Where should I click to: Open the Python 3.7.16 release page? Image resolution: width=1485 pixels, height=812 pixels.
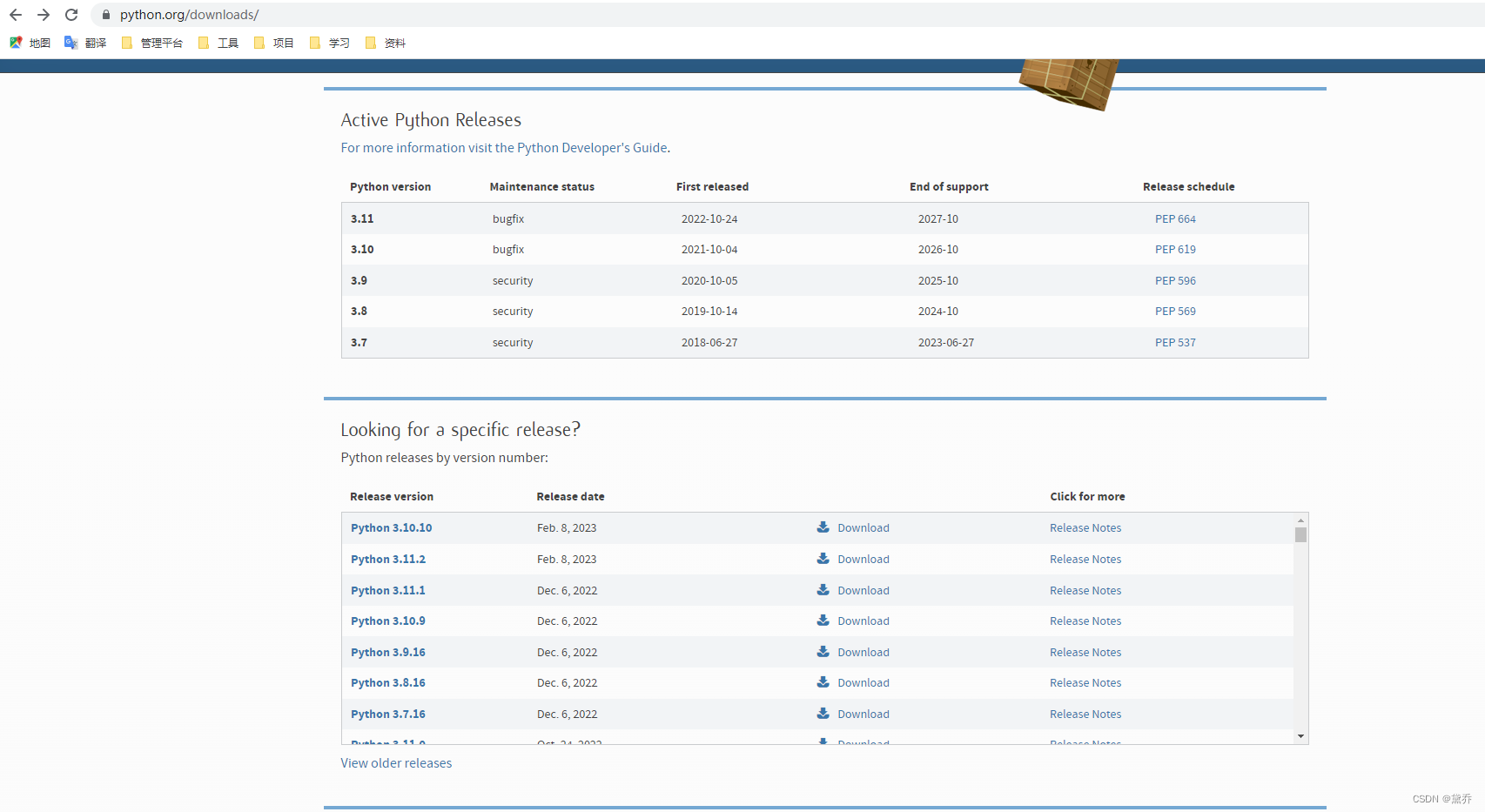click(x=388, y=715)
